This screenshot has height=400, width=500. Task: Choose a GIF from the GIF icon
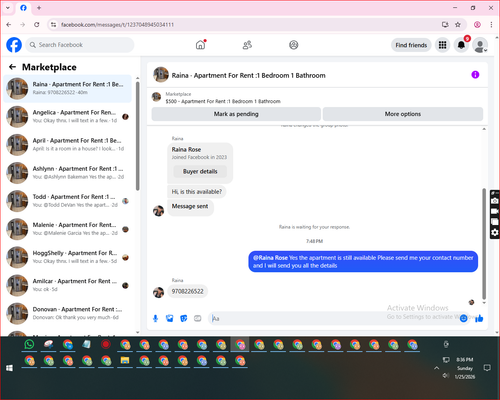(x=198, y=319)
